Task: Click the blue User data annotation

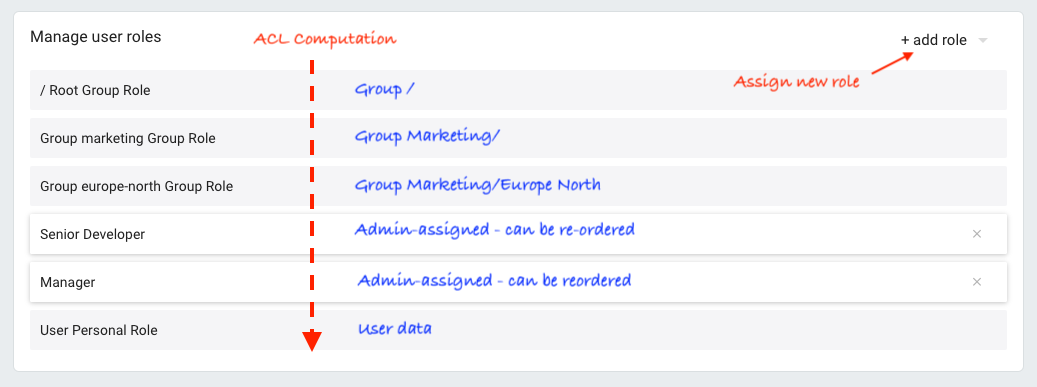Action: tap(395, 328)
